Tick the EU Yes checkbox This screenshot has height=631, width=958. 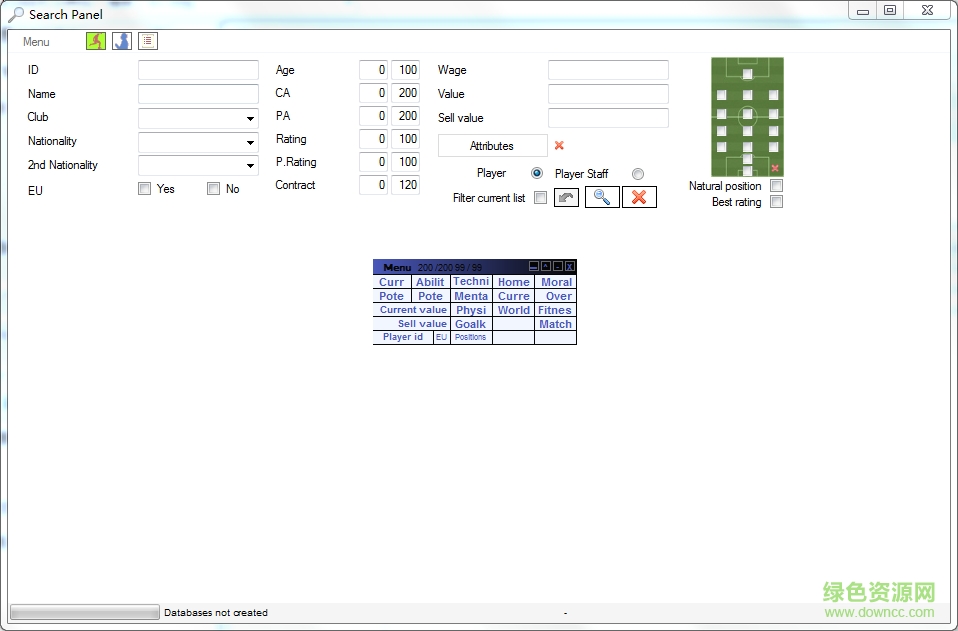tap(145, 189)
